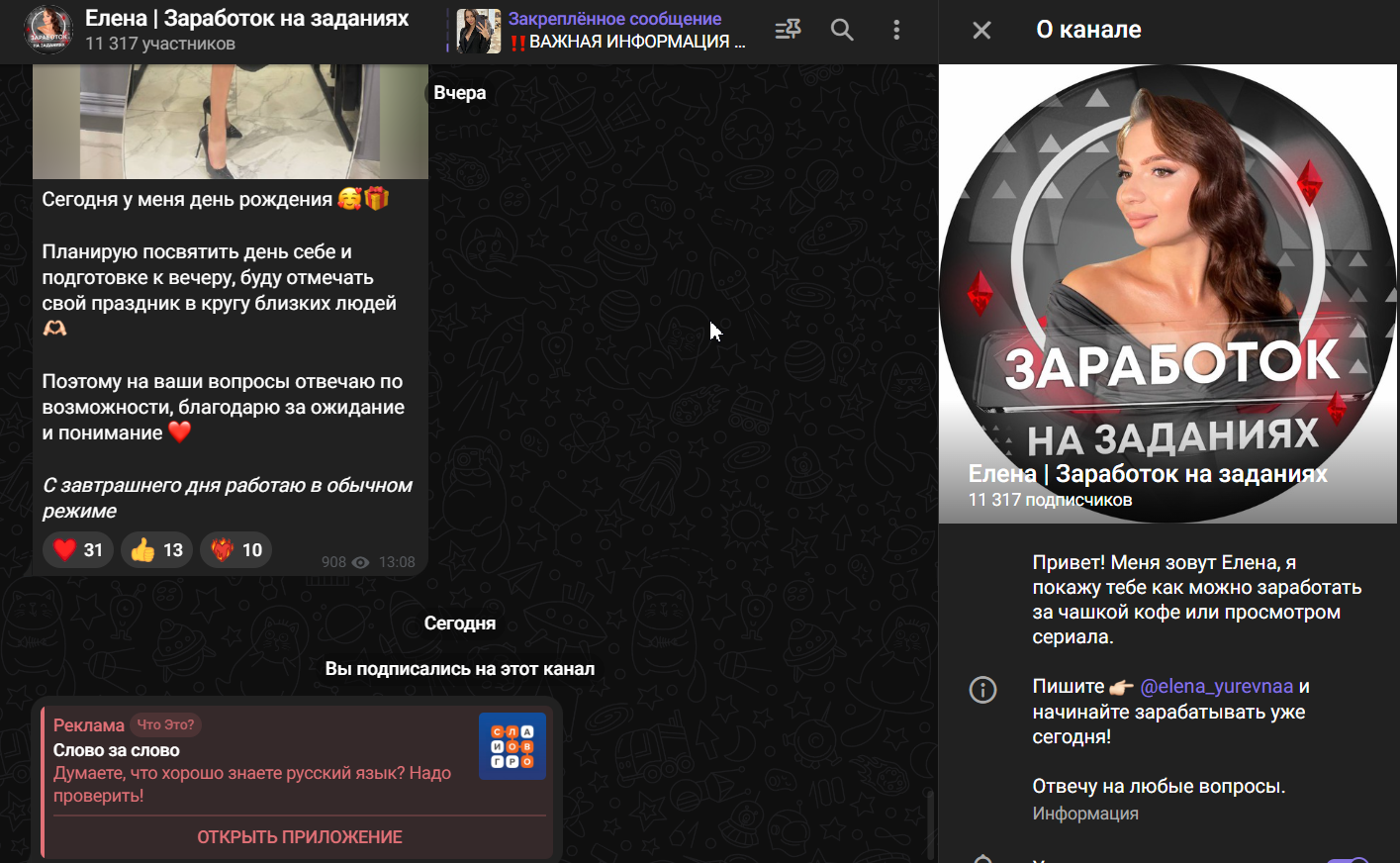Image resolution: width=1400 pixels, height=863 pixels.
Task: Click the pinned message thumbnail image
Action: click(x=479, y=31)
